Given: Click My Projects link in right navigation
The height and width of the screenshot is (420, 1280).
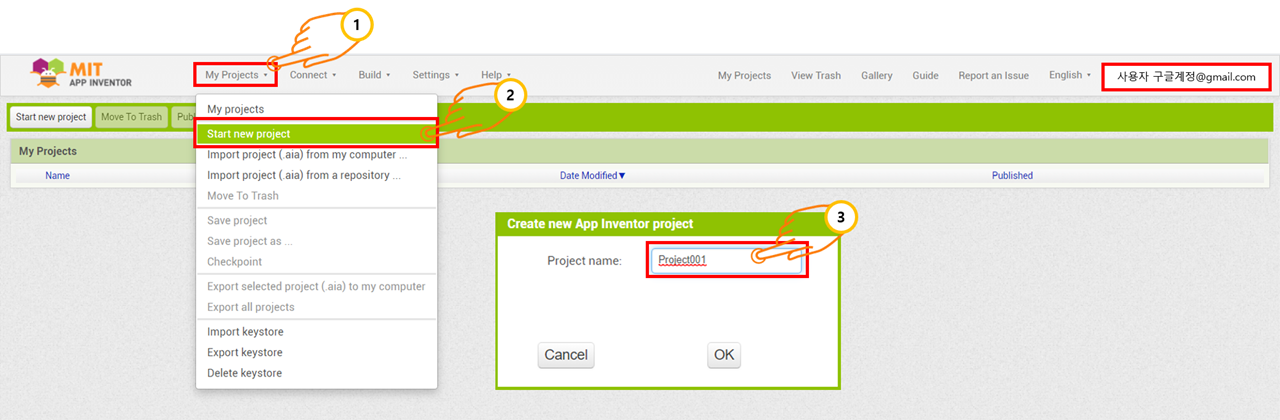Looking at the screenshot, I should tap(744, 75).
